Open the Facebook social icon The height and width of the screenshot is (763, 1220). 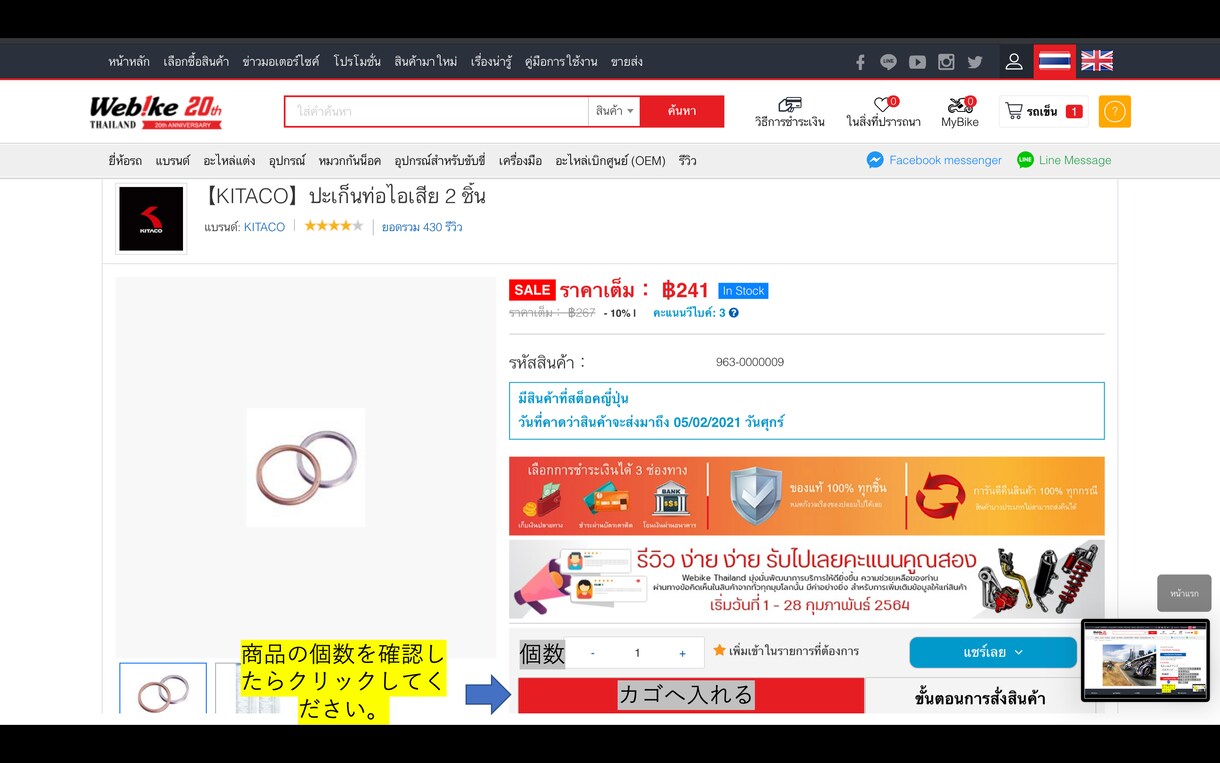[x=860, y=62]
